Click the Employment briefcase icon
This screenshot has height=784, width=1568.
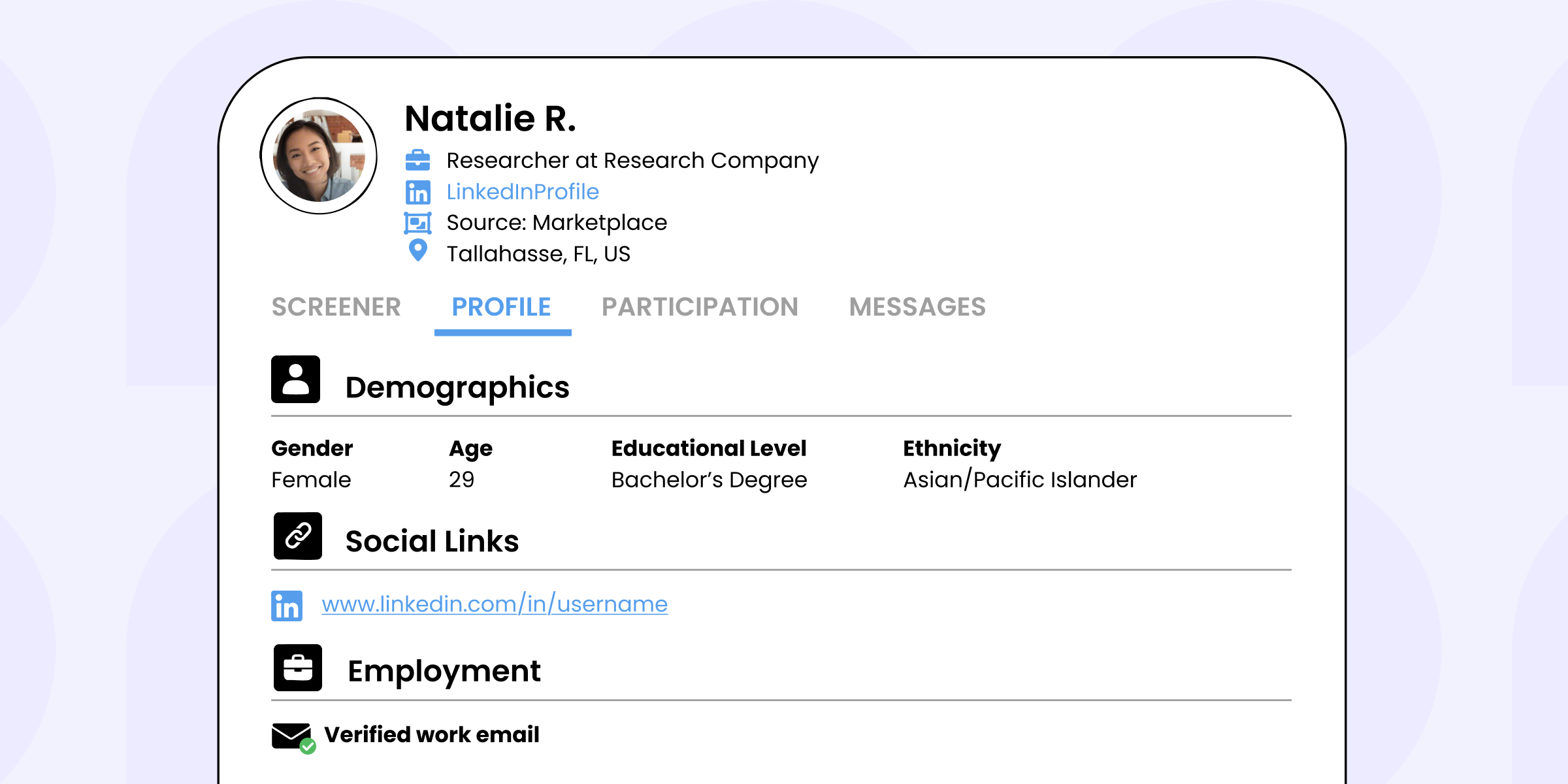coord(298,668)
